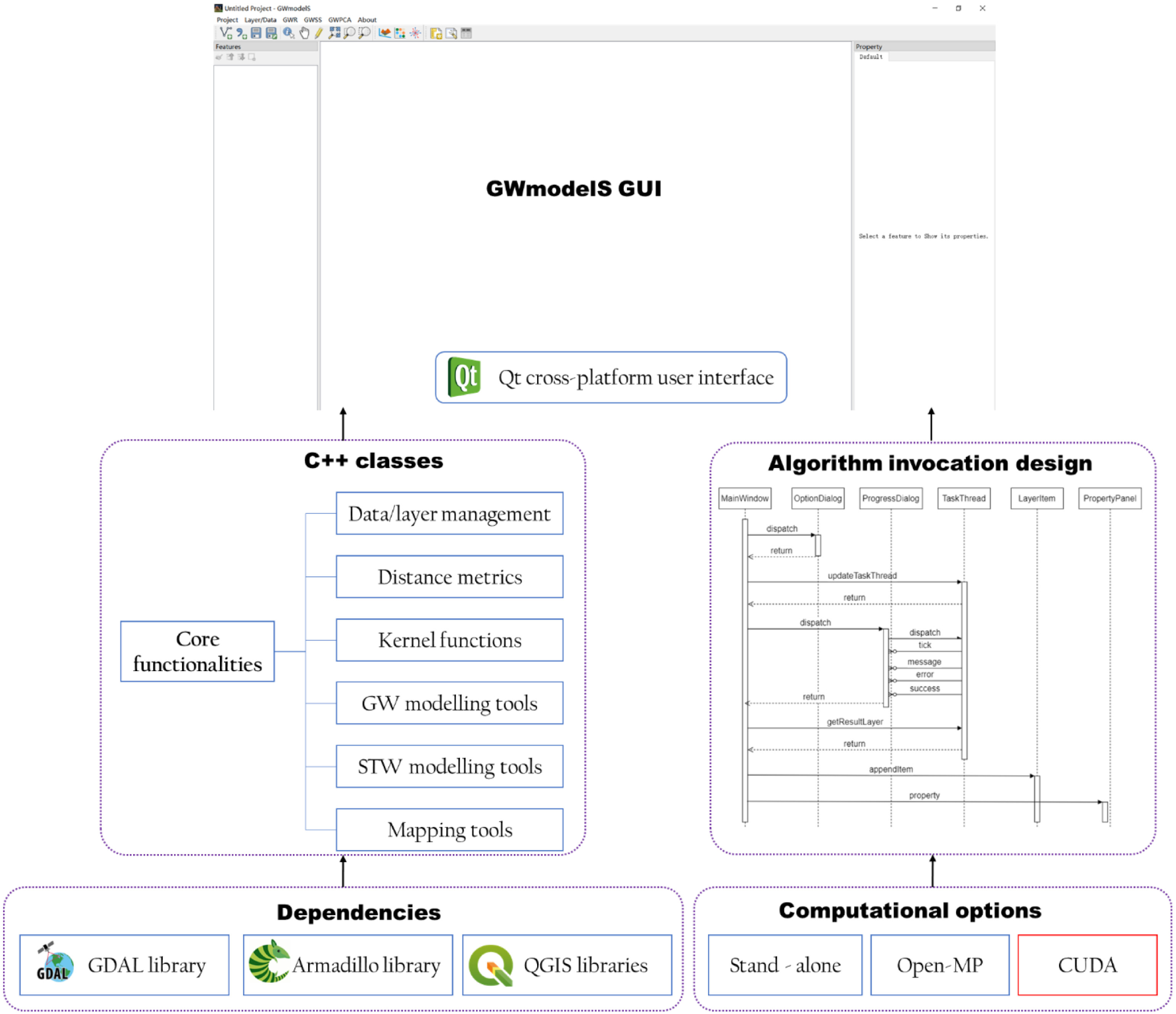The image size is (1176, 1014).
Task: Open the GWR menu
Action: click(290, 20)
